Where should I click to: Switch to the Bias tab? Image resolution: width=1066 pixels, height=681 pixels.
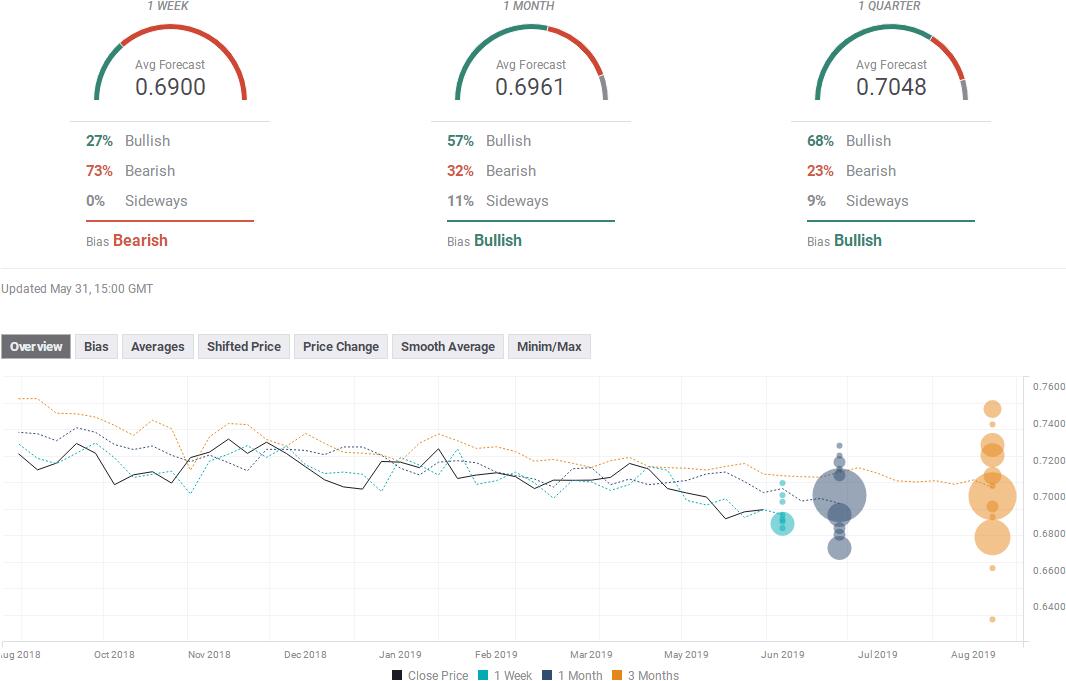[x=96, y=347]
